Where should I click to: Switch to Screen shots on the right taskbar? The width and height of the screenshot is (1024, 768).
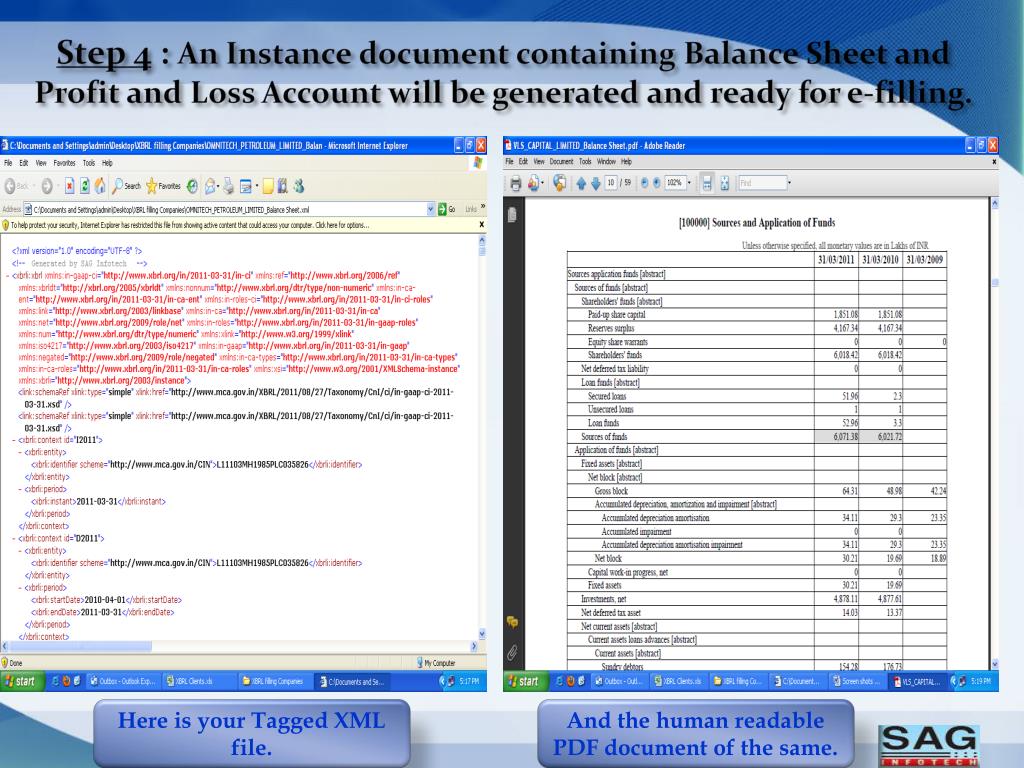(x=856, y=681)
